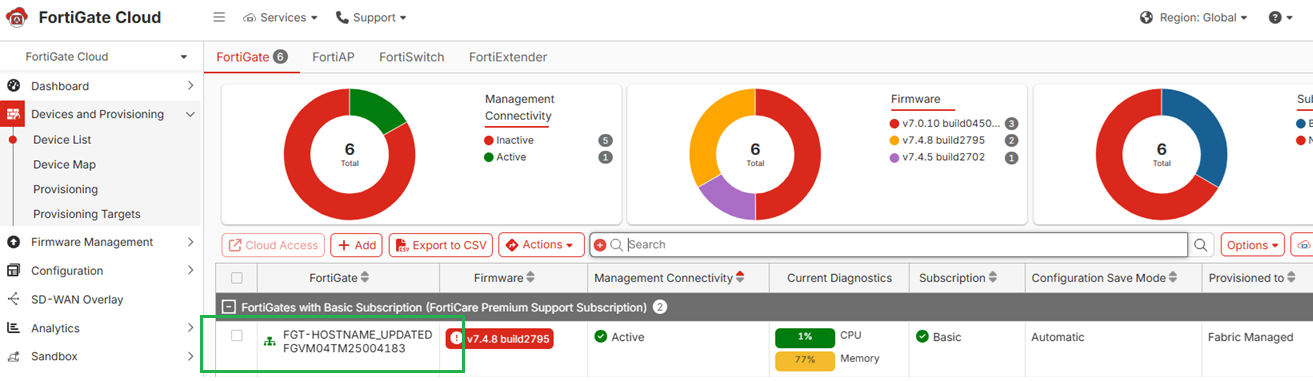1313x381 pixels.
Task: Sort by the Provisioned to column arrows
Action: click(x=1293, y=277)
